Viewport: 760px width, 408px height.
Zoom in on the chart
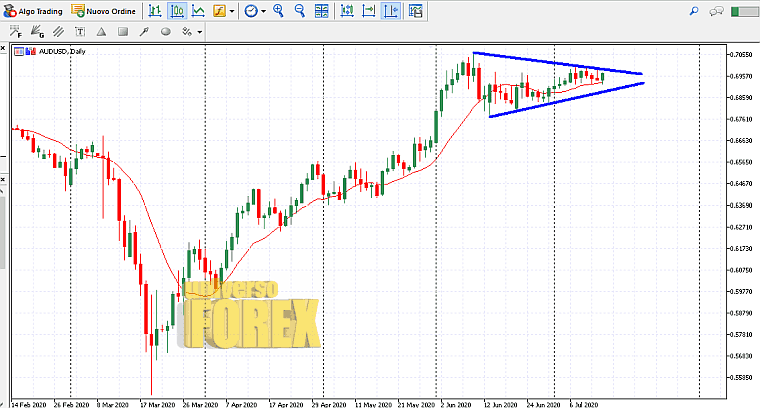pyautogui.click(x=278, y=11)
